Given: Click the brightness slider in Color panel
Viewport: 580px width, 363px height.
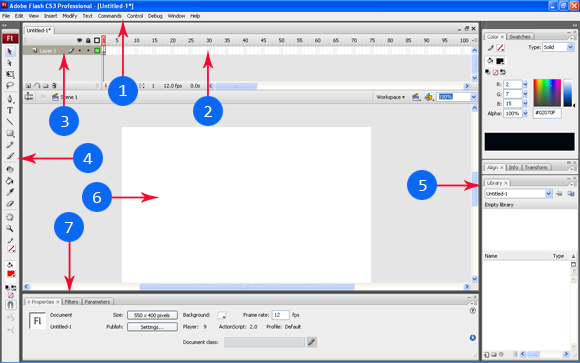Looking at the screenshot, I should pos(568,93).
